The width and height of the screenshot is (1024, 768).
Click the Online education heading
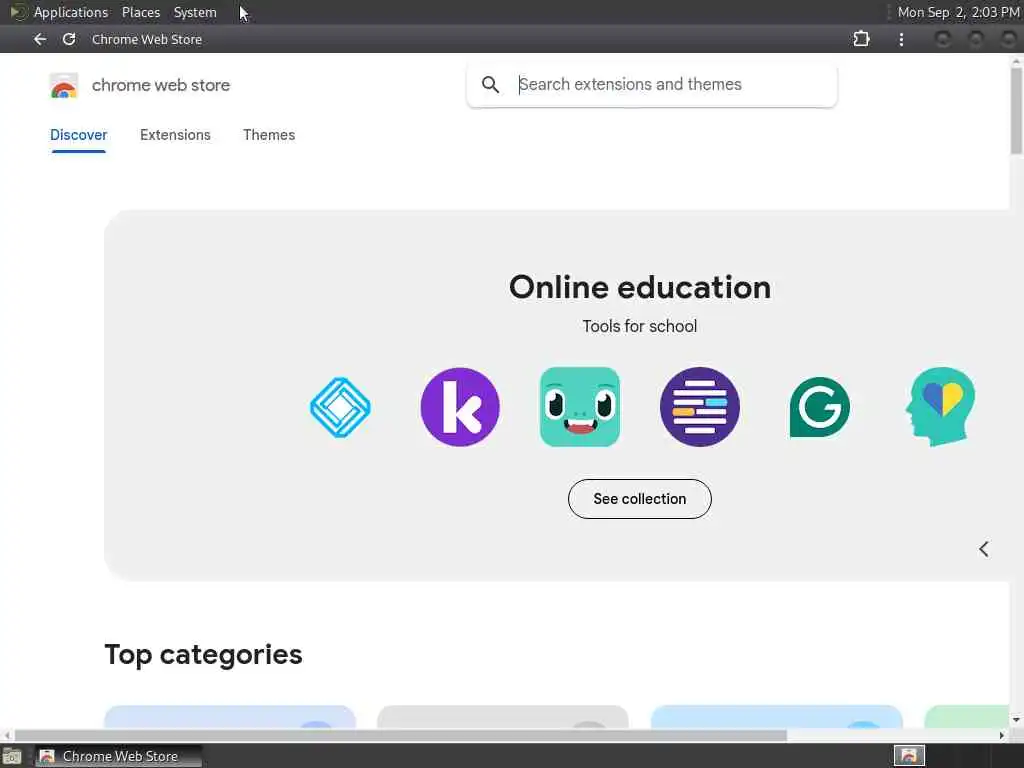(640, 287)
